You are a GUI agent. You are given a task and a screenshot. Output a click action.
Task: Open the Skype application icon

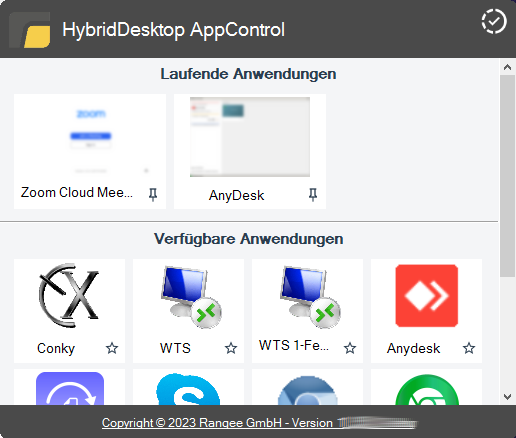click(x=188, y=389)
